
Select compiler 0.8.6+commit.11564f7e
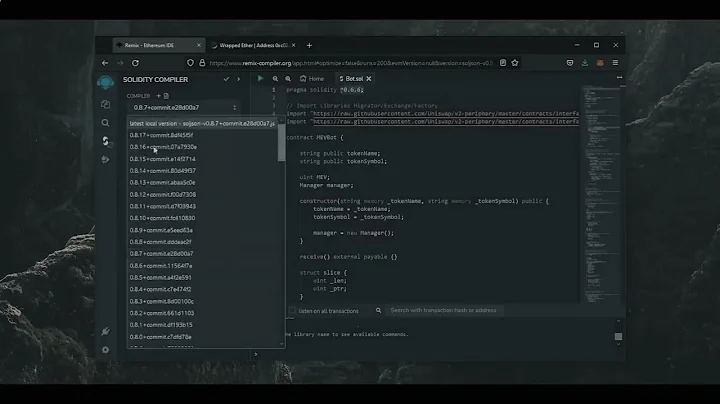coord(202,266)
